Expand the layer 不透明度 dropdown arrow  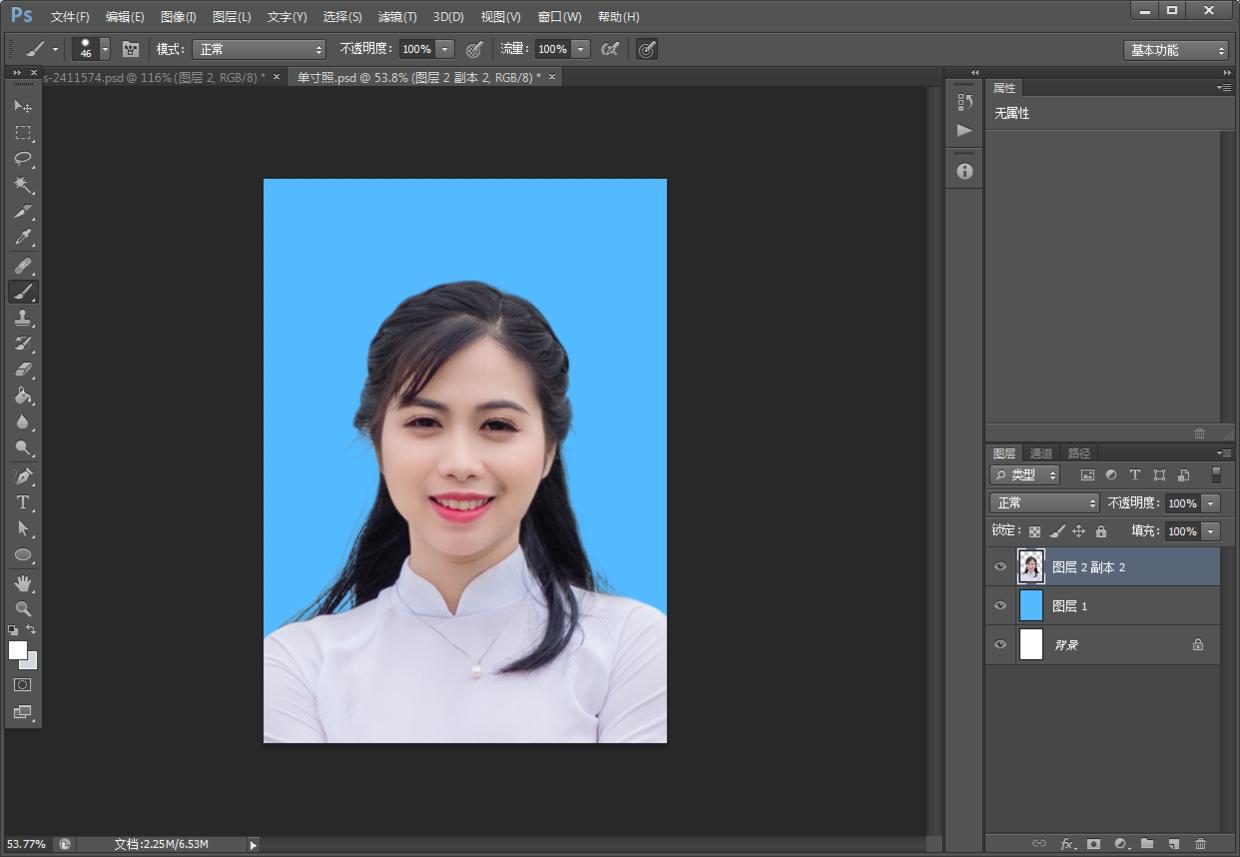(1211, 504)
